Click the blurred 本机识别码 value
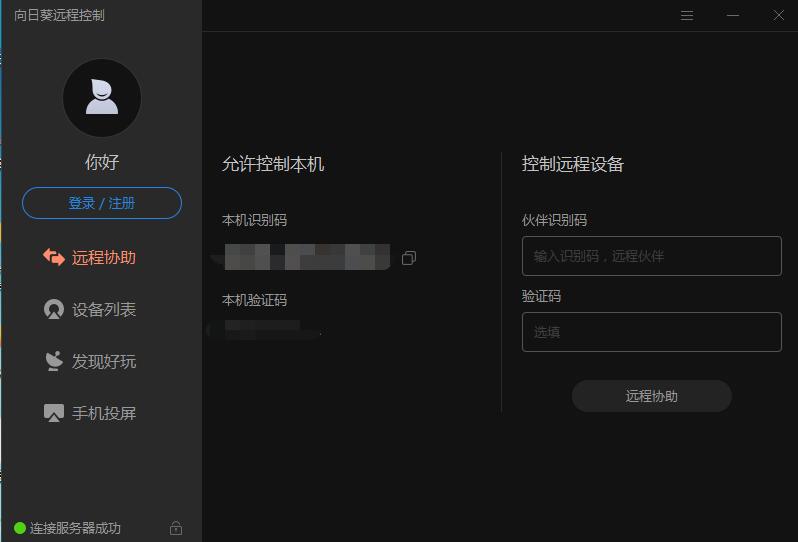 coord(307,257)
